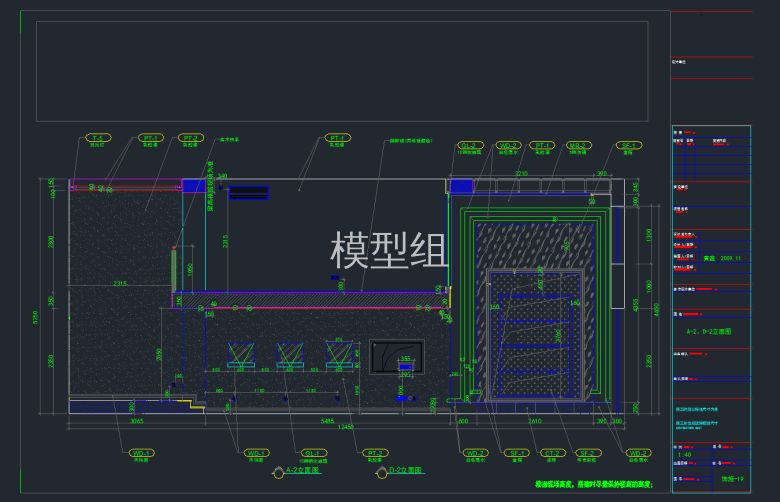Select the PT-2 tag in the top row
The height and width of the screenshot is (502, 780).
pos(192,138)
